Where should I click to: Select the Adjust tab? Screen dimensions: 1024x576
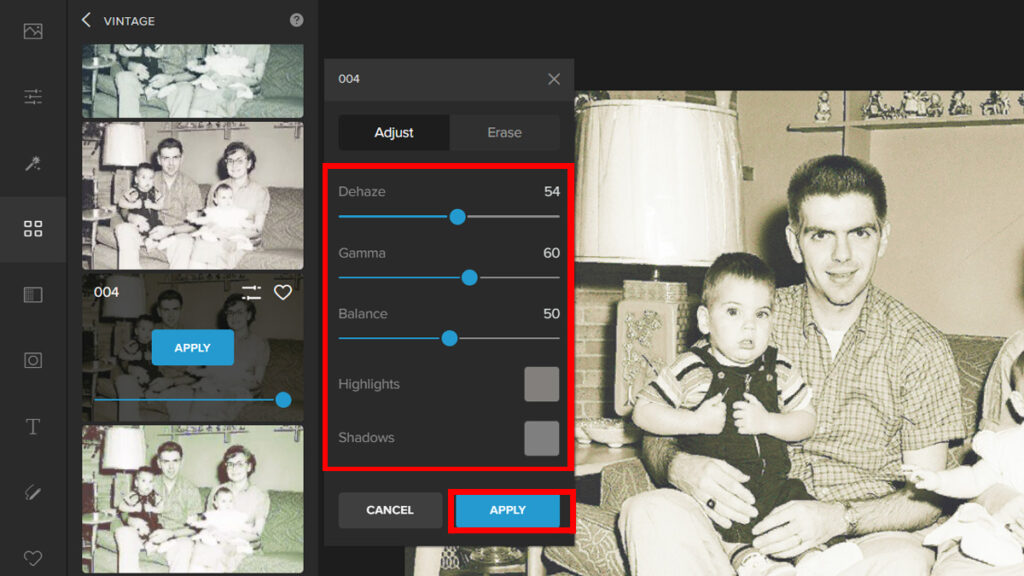(394, 132)
